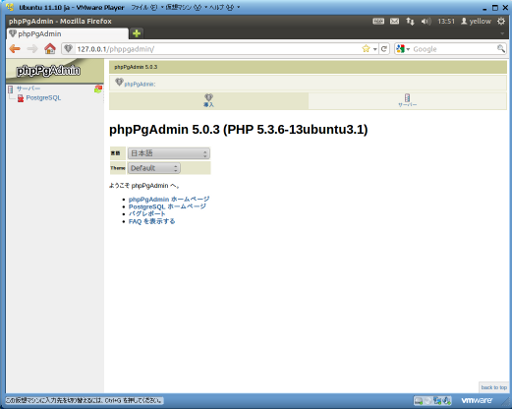Open the yellow user menu
The width and height of the screenshot is (512, 409).
tap(476, 21)
